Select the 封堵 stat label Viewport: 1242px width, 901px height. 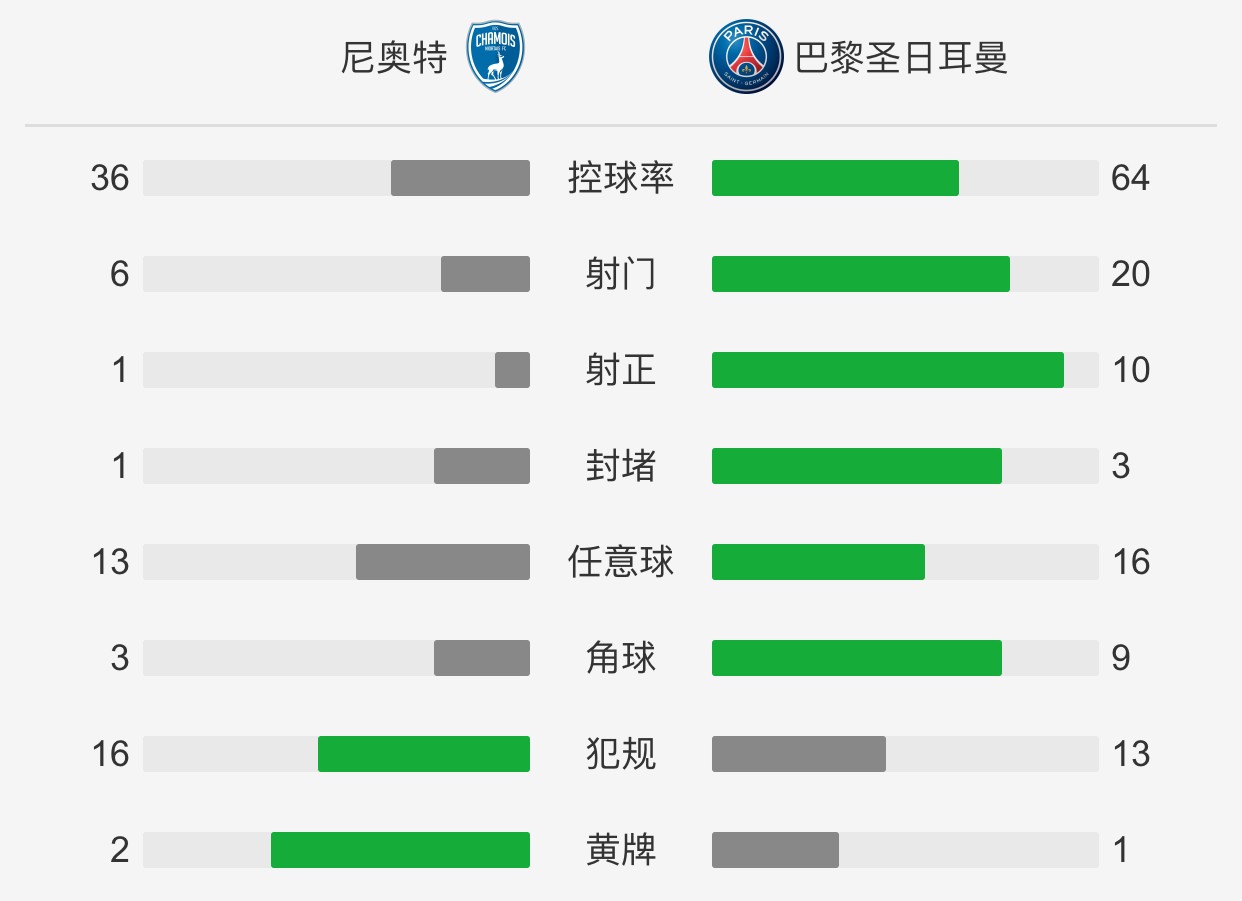click(x=621, y=466)
